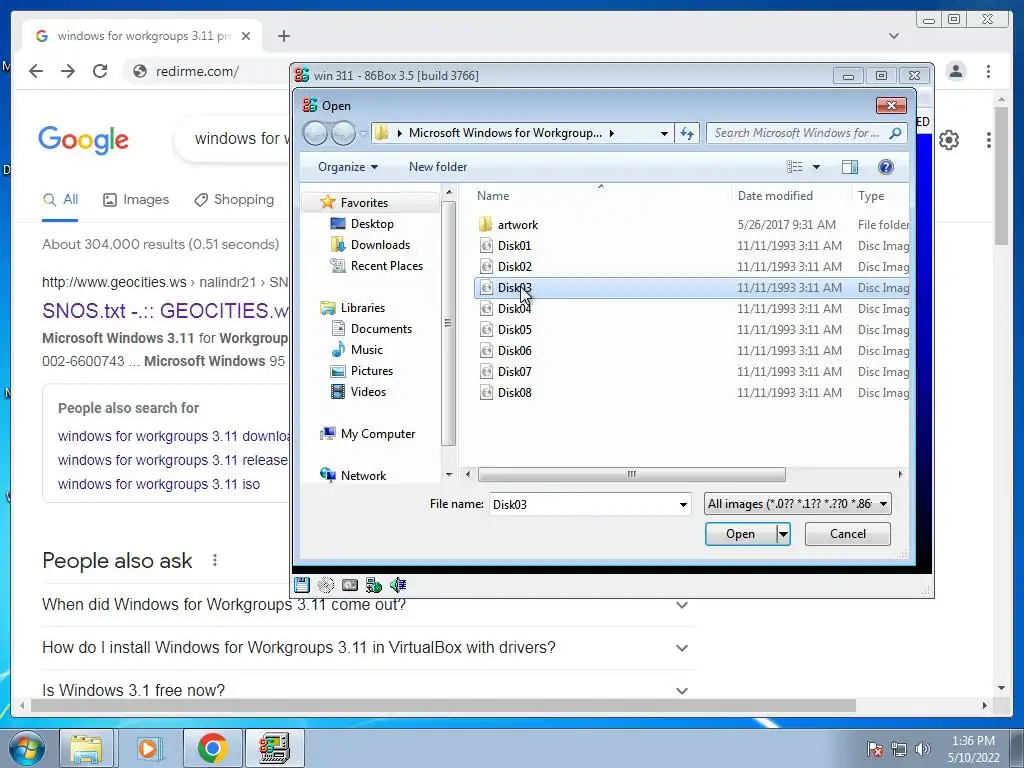Click the Favorites heading in sidebar
This screenshot has height=768, width=1024.
[x=364, y=202]
